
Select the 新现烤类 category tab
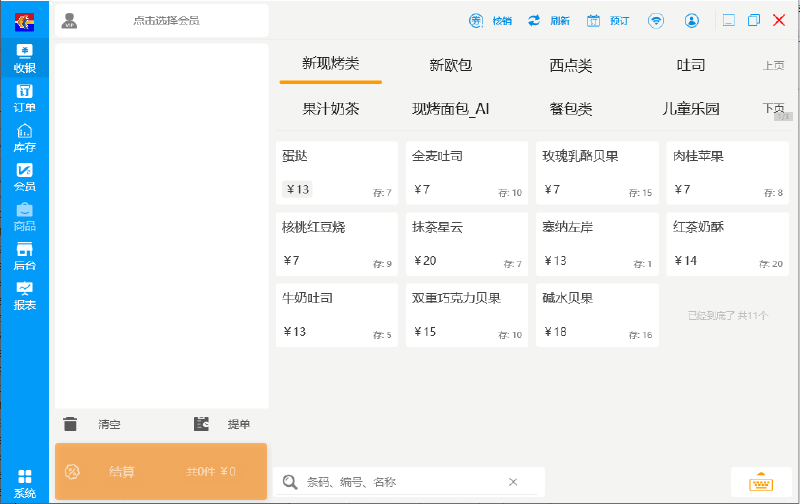coord(331,64)
